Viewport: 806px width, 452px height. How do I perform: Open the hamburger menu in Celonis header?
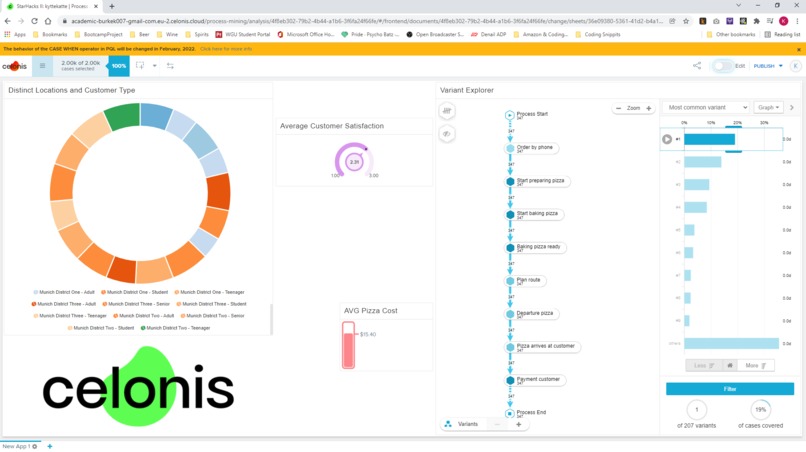pyautogui.click(x=42, y=66)
